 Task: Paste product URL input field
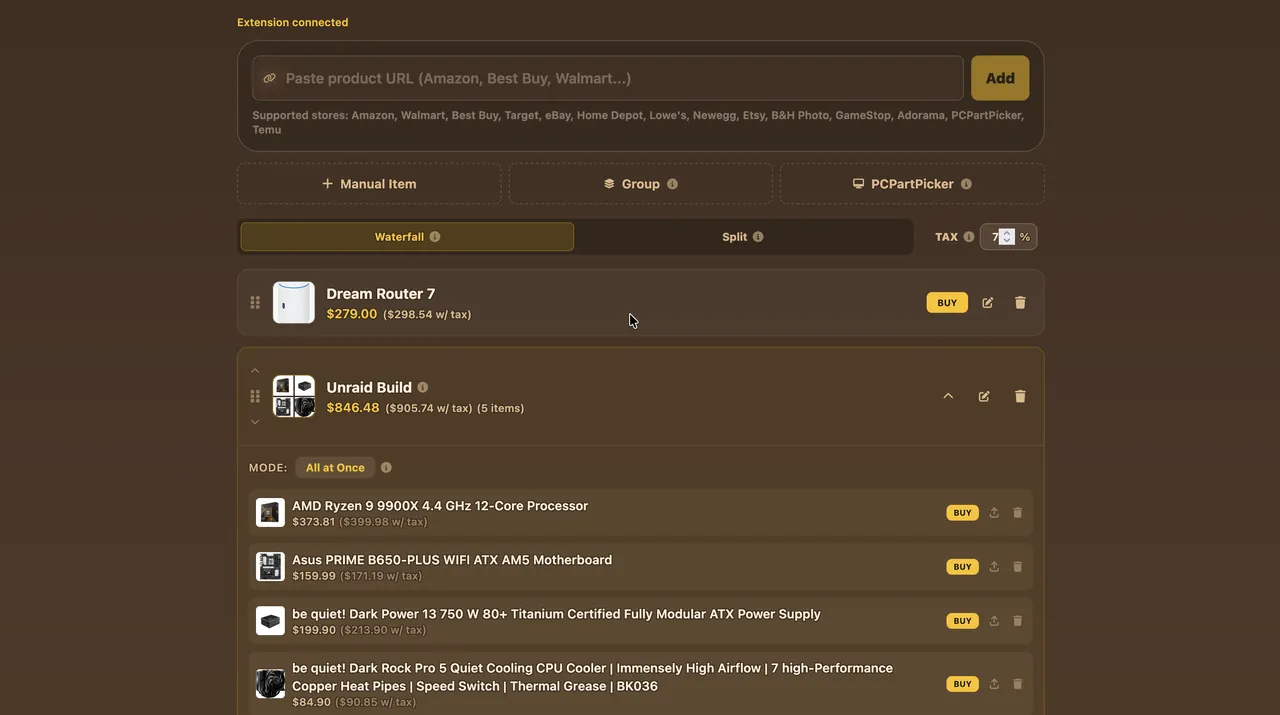tap(607, 78)
